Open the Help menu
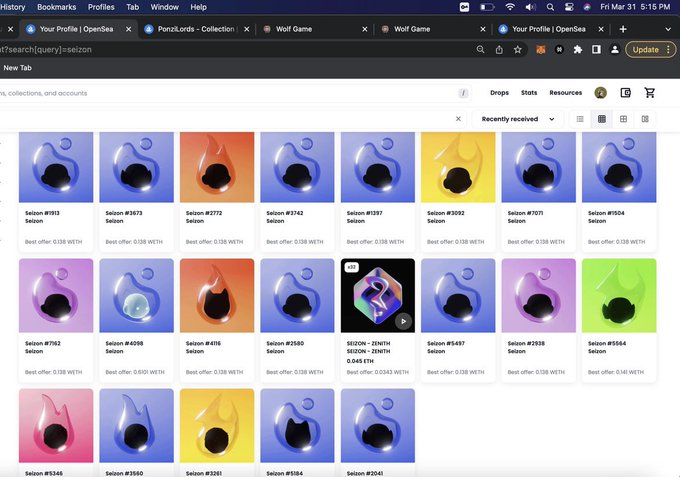Viewport: 680px width, 477px height. [x=198, y=7]
